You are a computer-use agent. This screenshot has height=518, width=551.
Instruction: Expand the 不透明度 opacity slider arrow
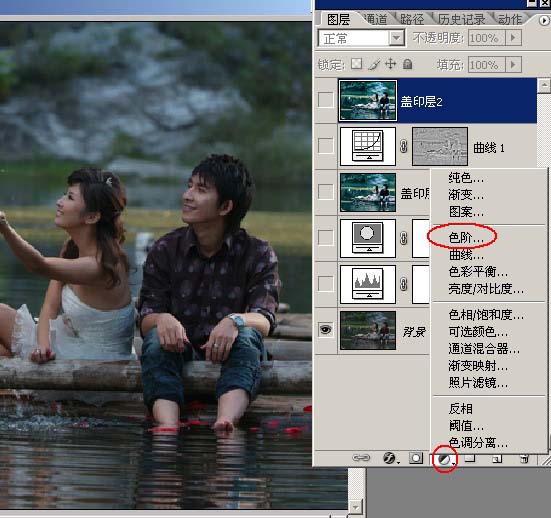pos(513,38)
